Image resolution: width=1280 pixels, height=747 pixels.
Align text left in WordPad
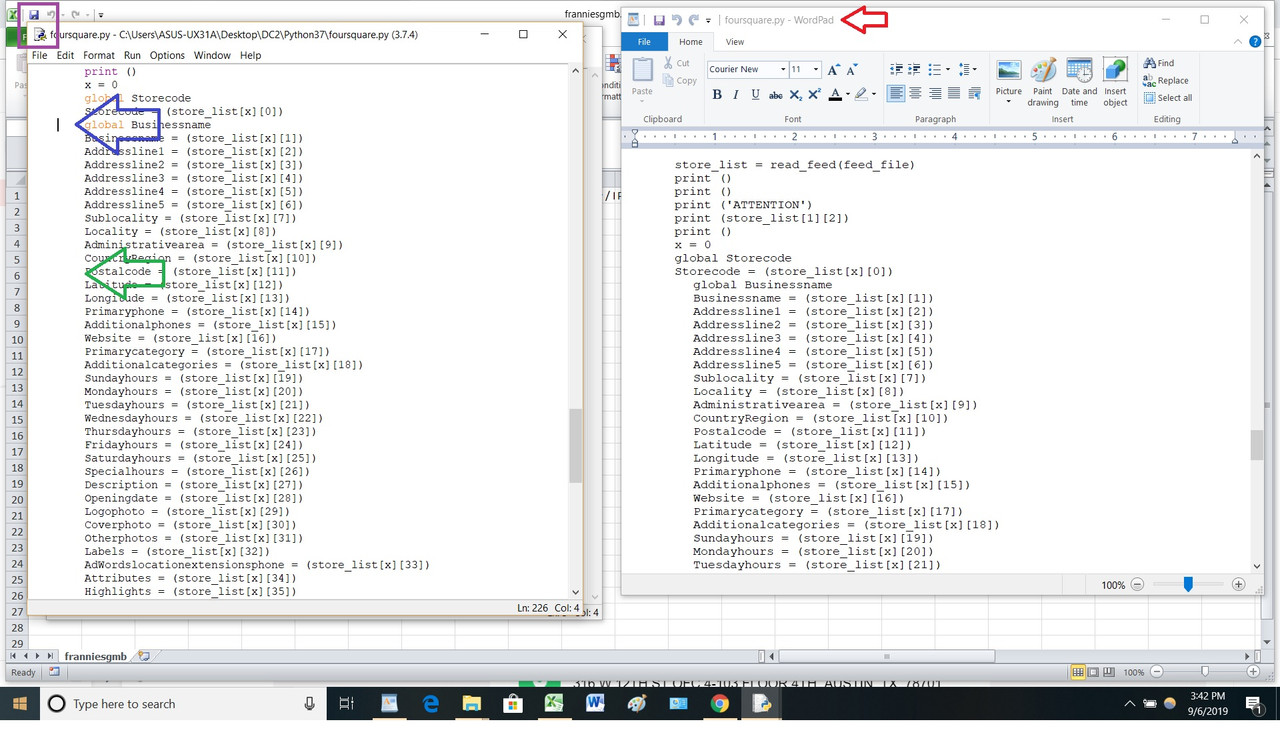coord(896,94)
